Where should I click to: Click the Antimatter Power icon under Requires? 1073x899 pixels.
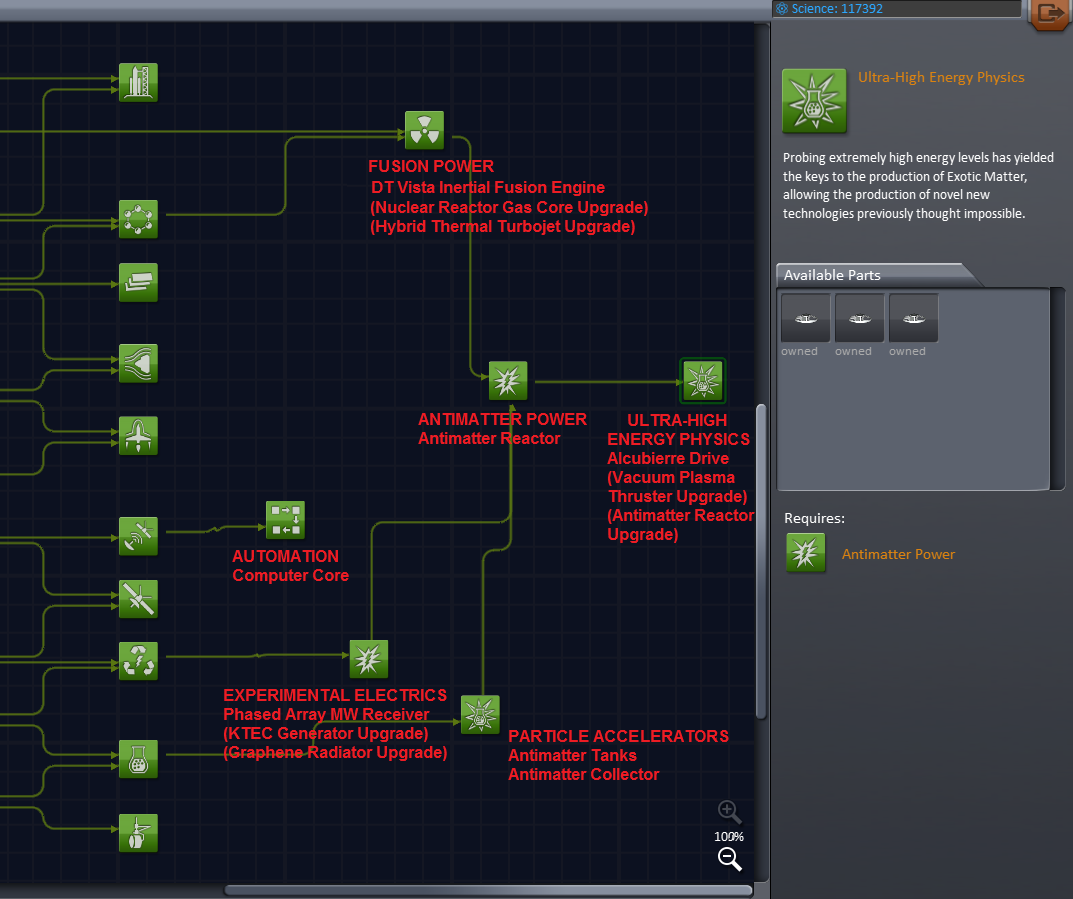click(806, 553)
